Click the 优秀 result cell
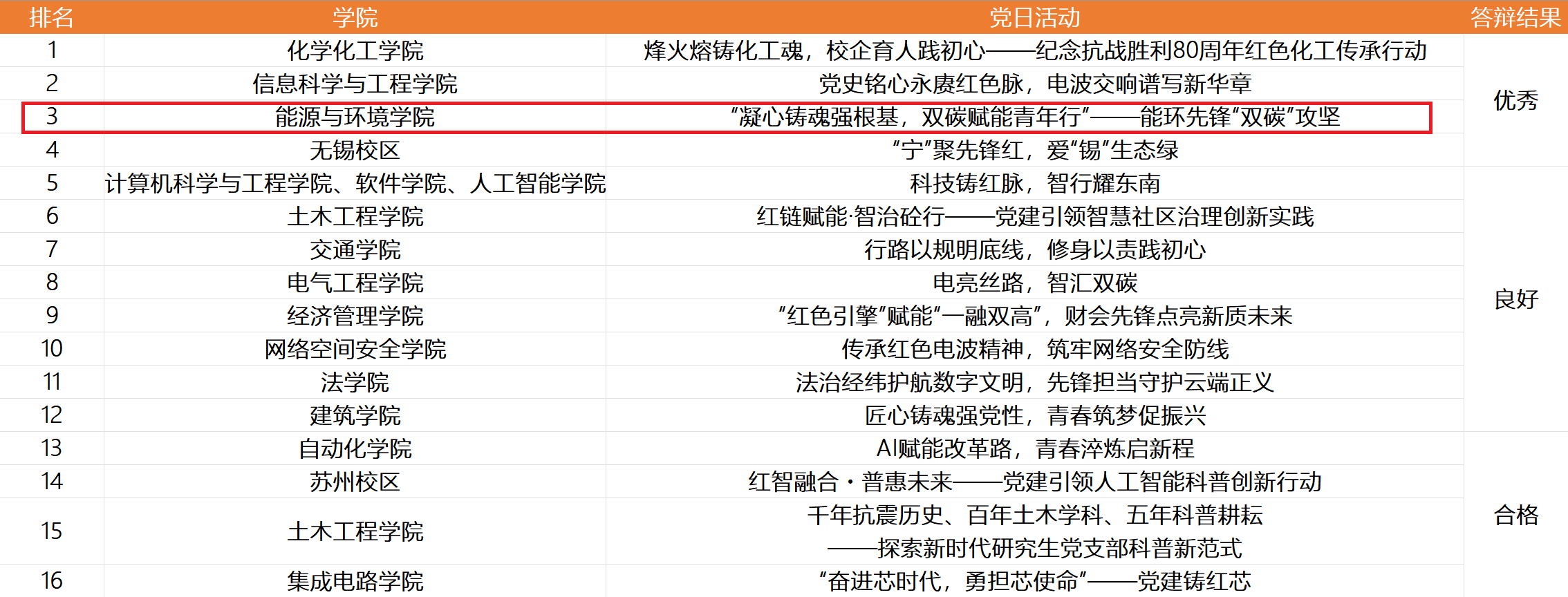Image resolution: width=1568 pixels, height=597 pixels. click(1515, 100)
